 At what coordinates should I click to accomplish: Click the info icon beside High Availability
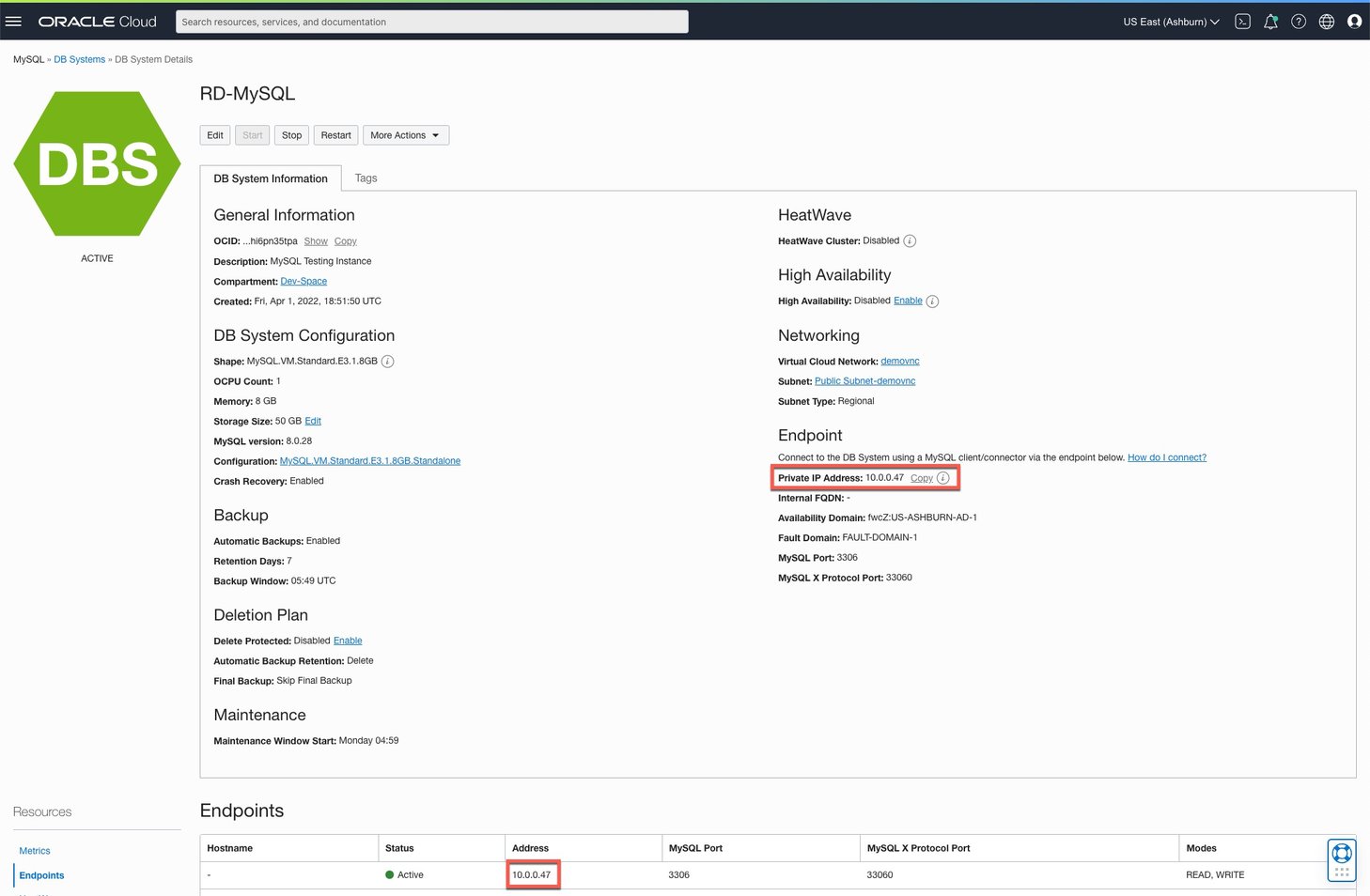[931, 301]
